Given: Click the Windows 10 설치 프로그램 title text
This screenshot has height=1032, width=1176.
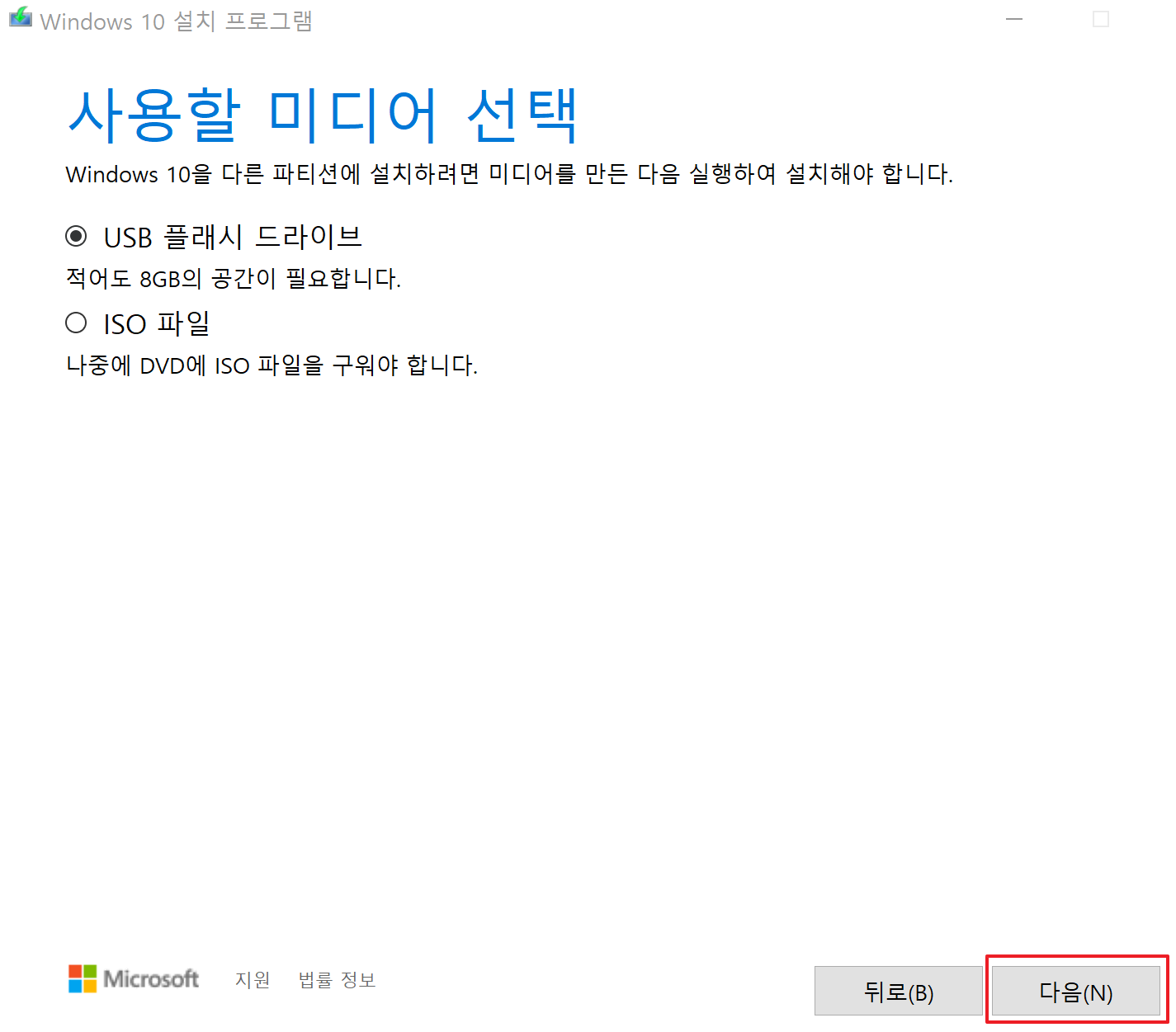Looking at the screenshot, I should click(177, 21).
